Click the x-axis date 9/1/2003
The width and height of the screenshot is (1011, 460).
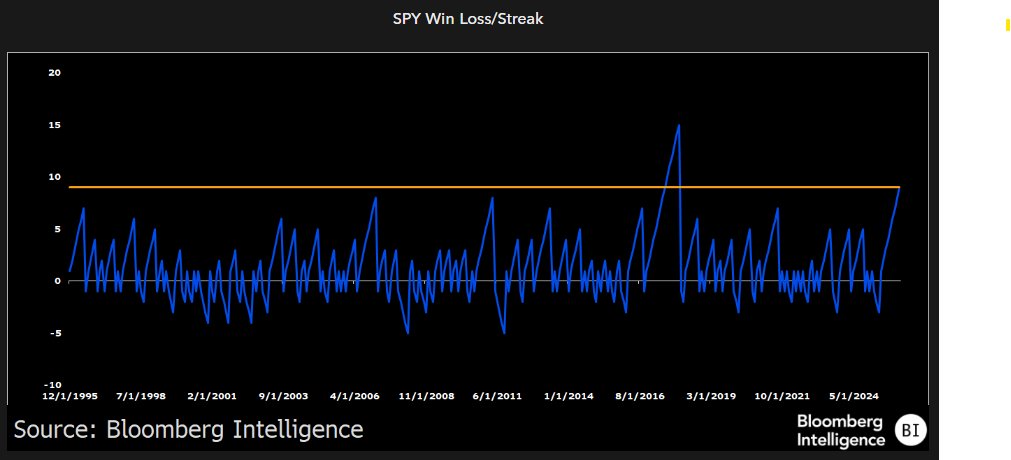coord(284,396)
